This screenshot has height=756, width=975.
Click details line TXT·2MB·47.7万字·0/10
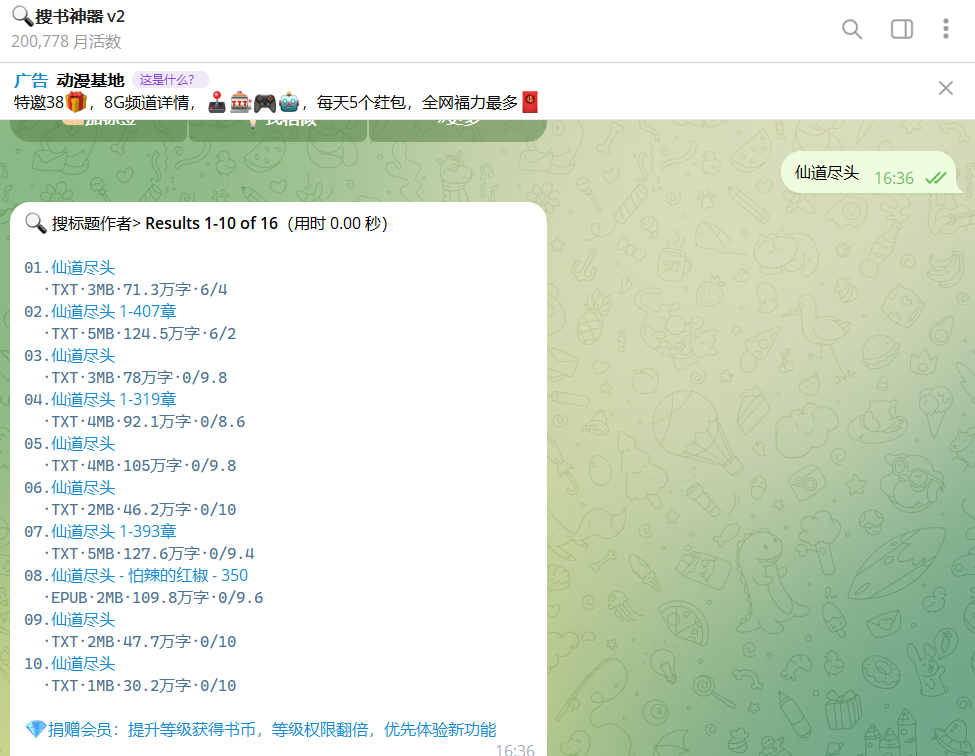[x=140, y=642]
